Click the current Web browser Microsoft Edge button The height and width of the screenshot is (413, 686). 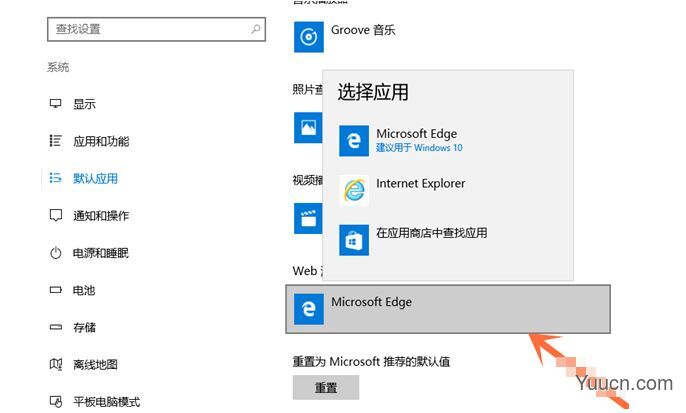coord(448,309)
